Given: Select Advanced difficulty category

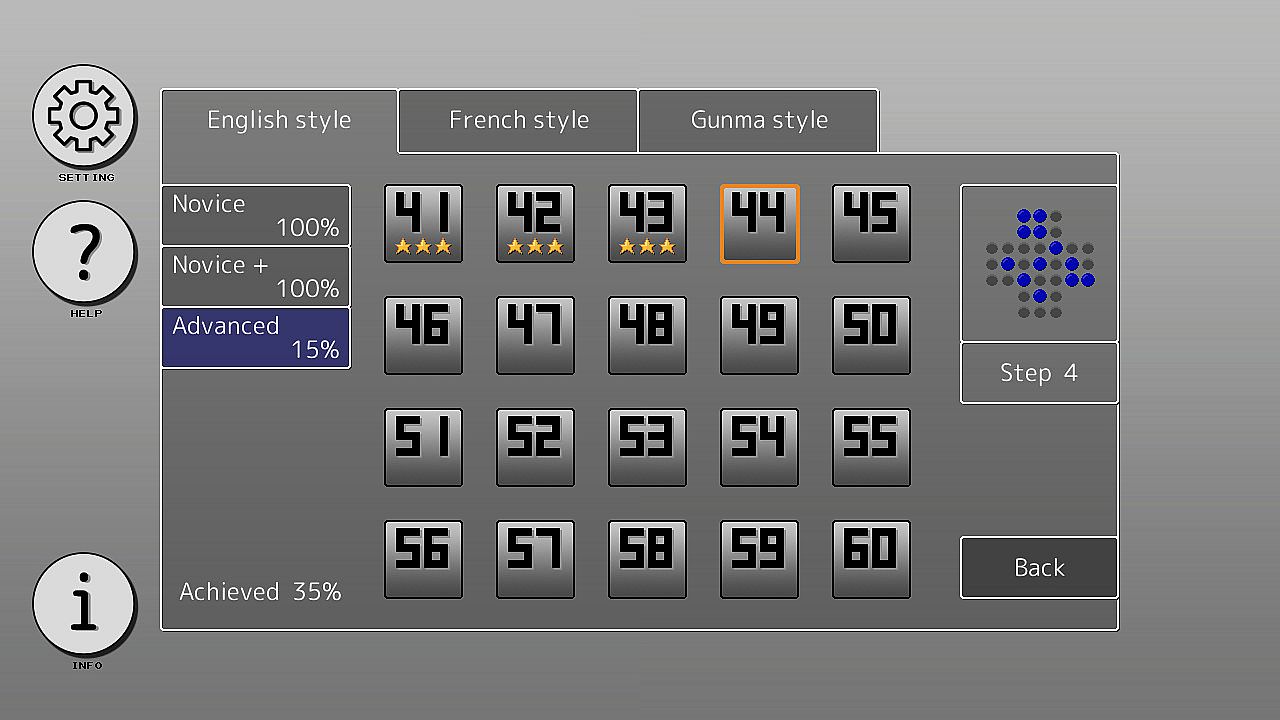Looking at the screenshot, I should pos(256,338).
